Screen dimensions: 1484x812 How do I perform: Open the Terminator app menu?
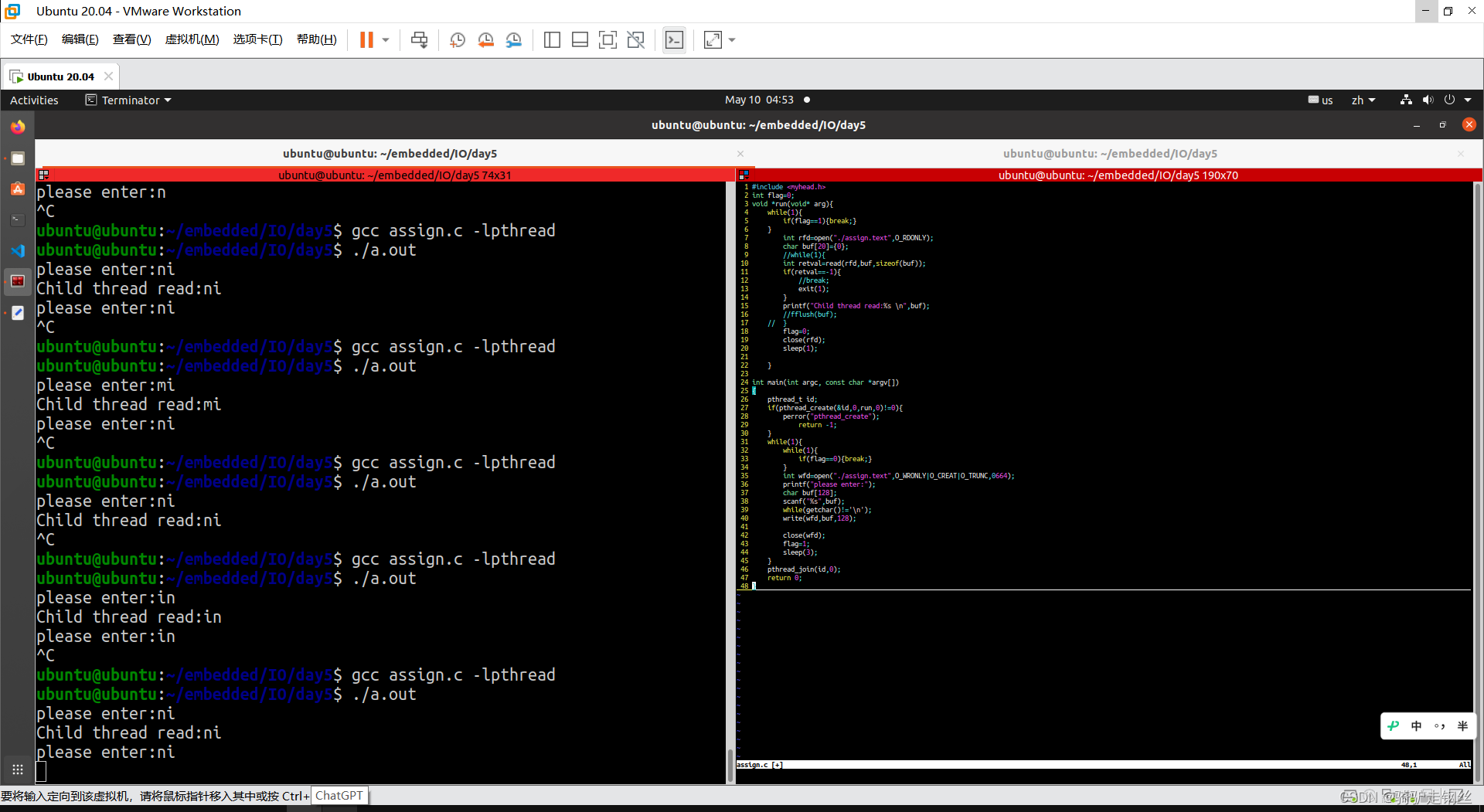(128, 100)
